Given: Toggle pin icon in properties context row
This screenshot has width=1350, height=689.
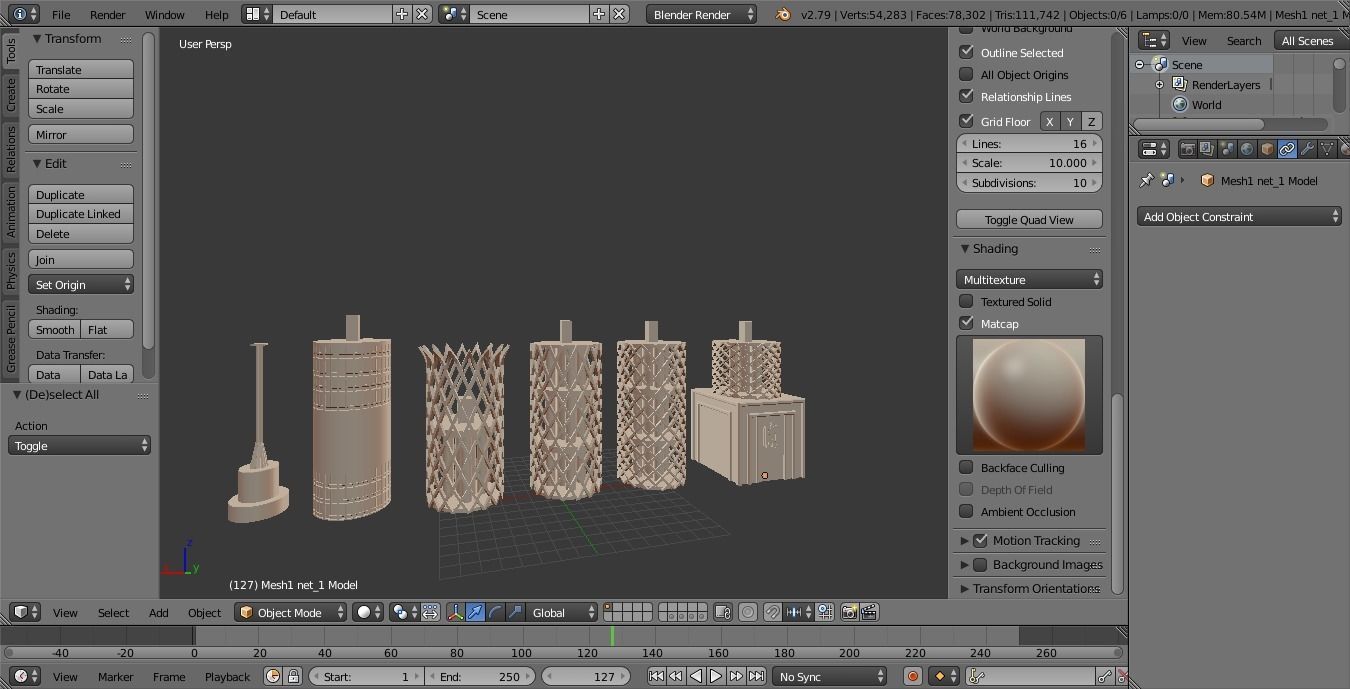Looking at the screenshot, I should point(1146,181).
